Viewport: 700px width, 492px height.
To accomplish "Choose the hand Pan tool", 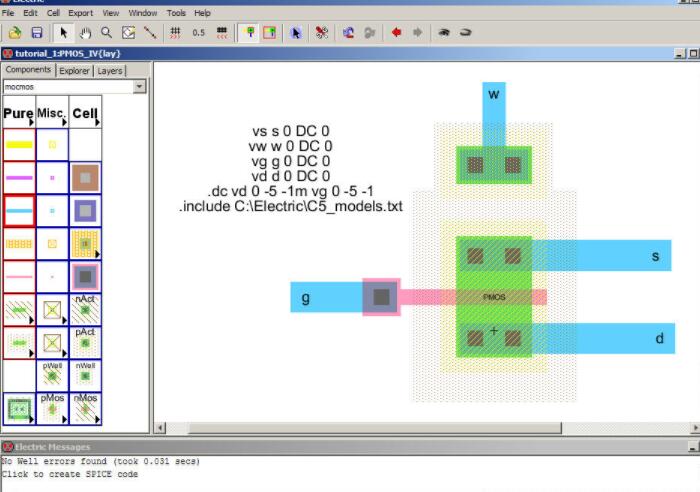I will click(86, 33).
